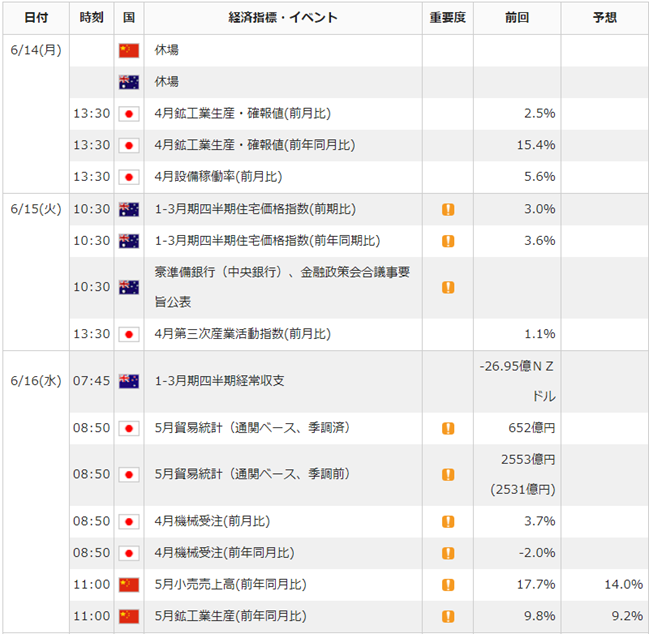Click the text 4月機械受注(前年同月比)
The height and width of the screenshot is (634, 649).
[x=224, y=553]
